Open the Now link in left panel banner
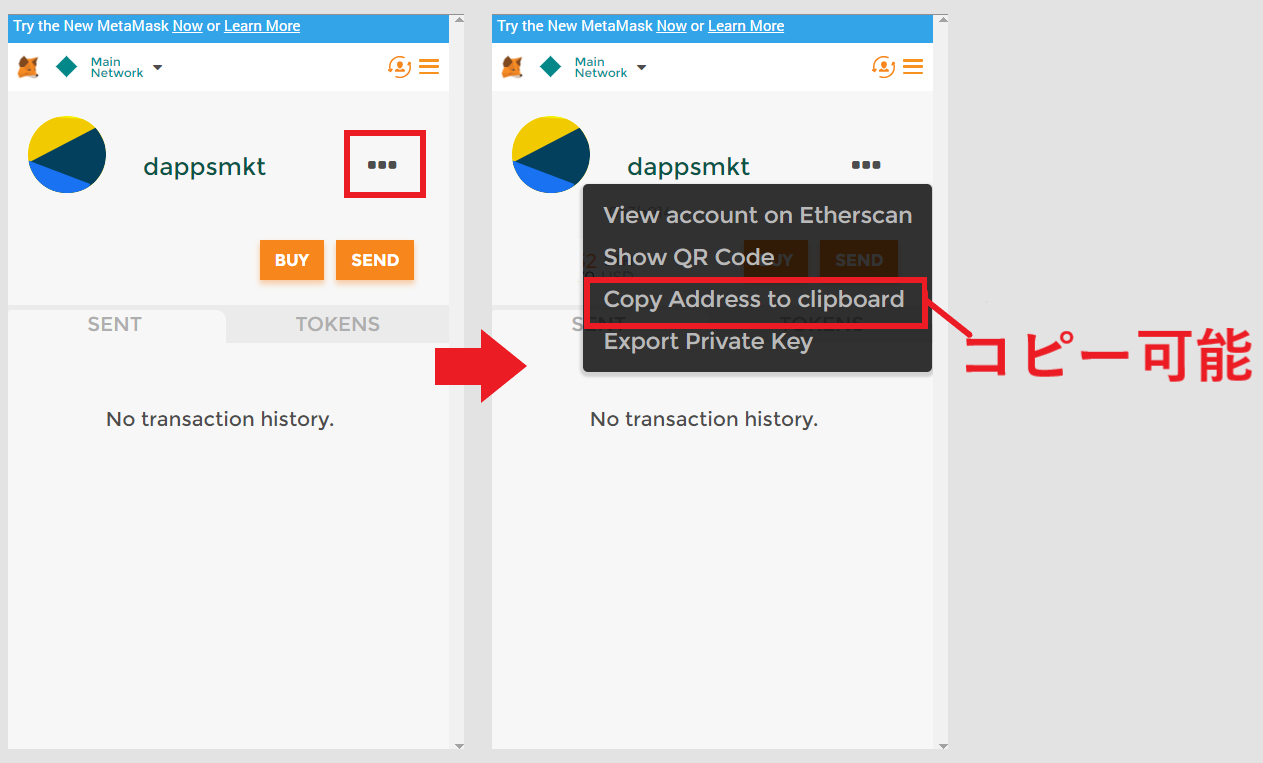Viewport: 1263px width, 763px height. (x=188, y=26)
